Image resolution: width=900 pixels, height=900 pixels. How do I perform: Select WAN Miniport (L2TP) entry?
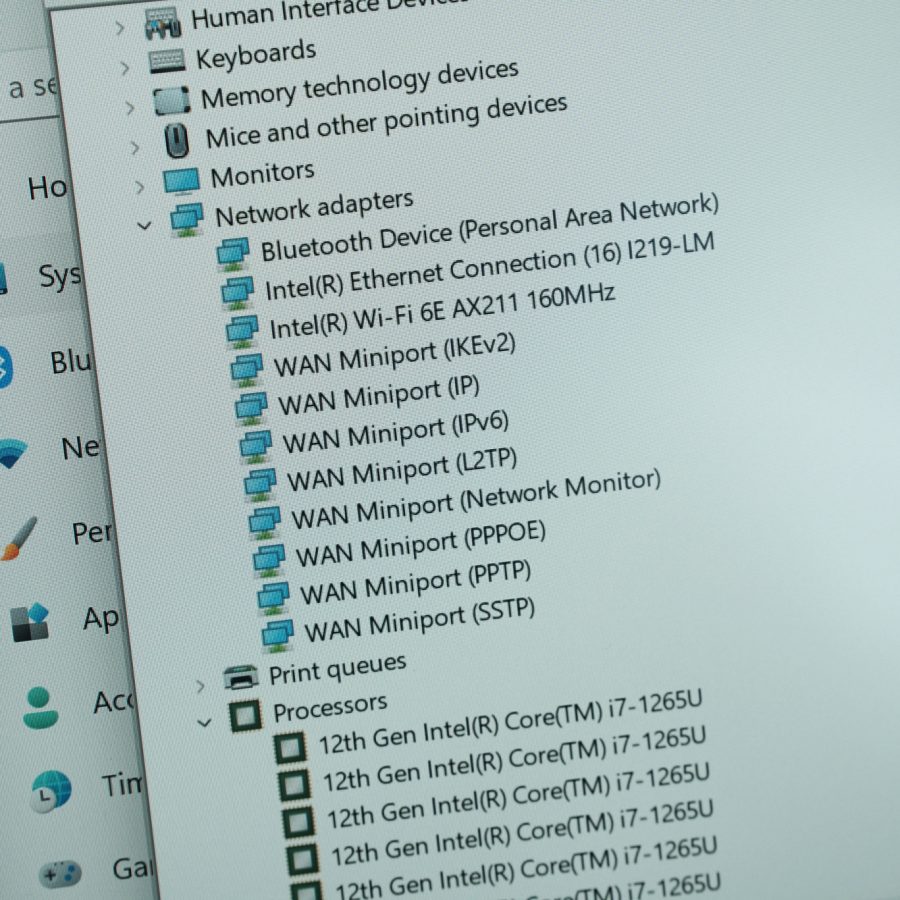[402, 470]
